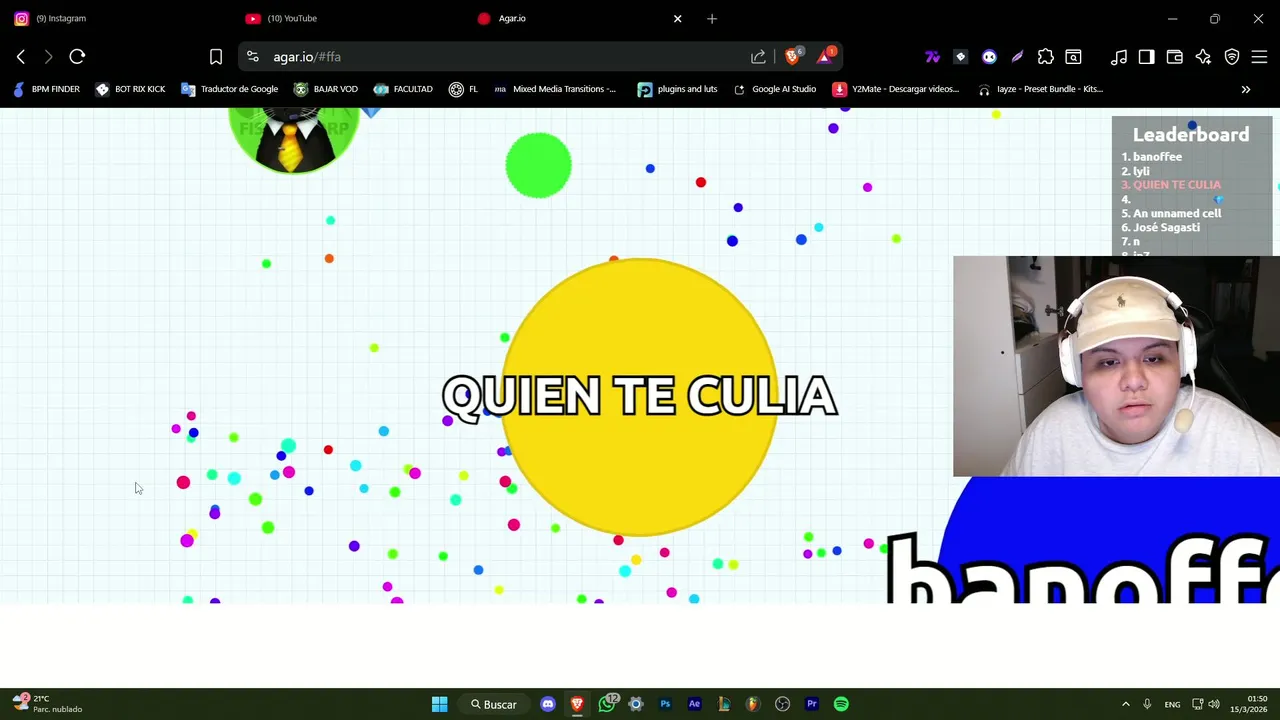Open Mixed Media Transitions bookmark
The width and height of the screenshot is (1280, 720).
click(554, 89)
